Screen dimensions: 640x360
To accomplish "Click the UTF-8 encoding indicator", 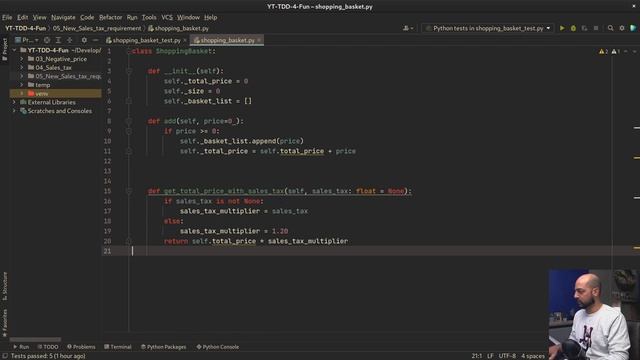I will pos(507,356).
